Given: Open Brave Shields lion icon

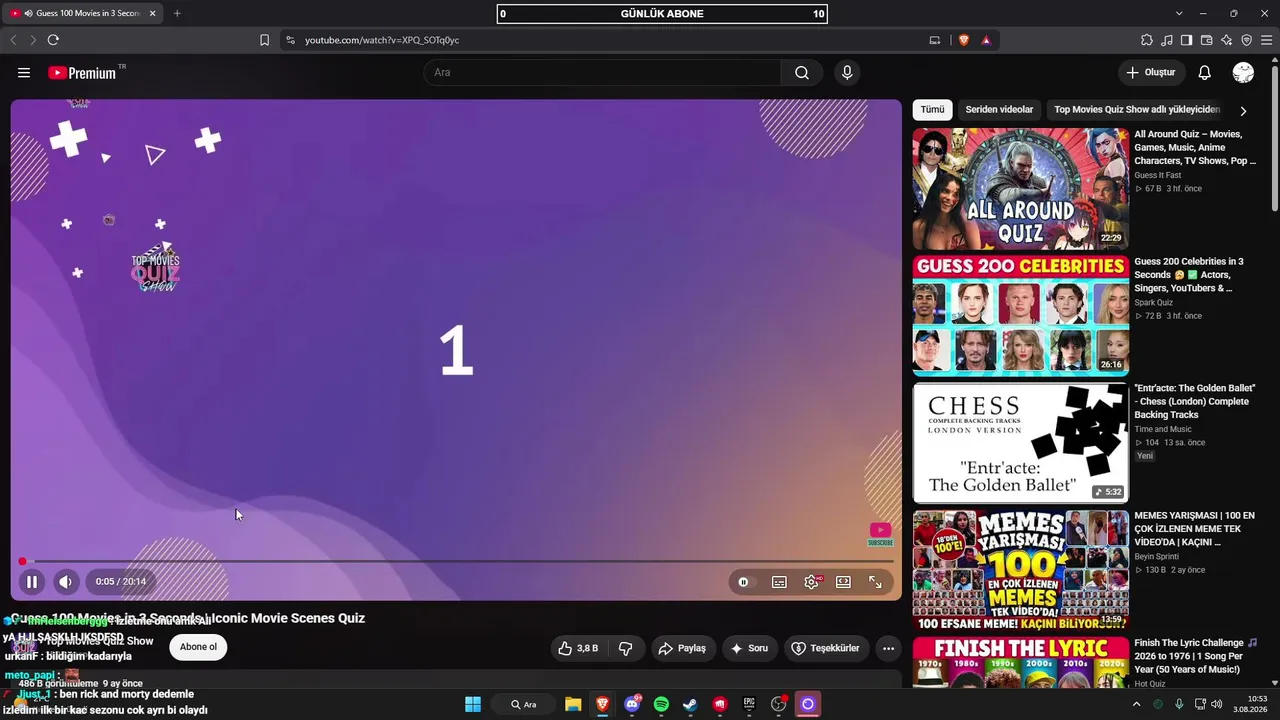Looking at the screenshot, I should pyautogui.click(x=964, y=40).
